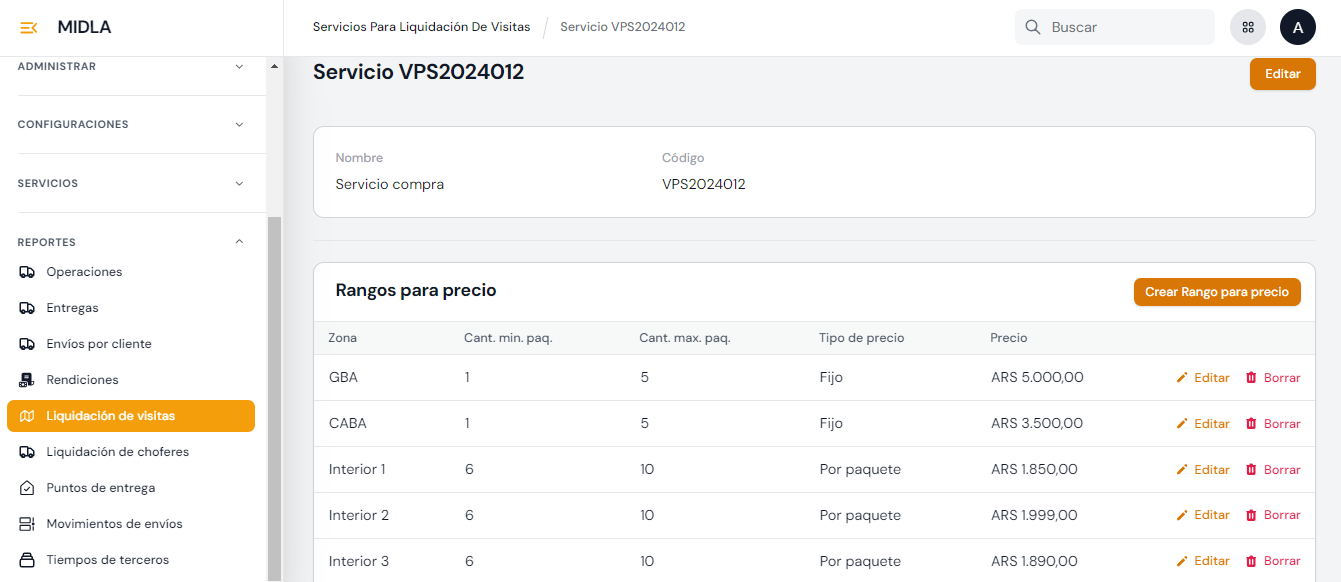
Task: Expand the ADMINISTRAR section
Action: click(239, 67)
